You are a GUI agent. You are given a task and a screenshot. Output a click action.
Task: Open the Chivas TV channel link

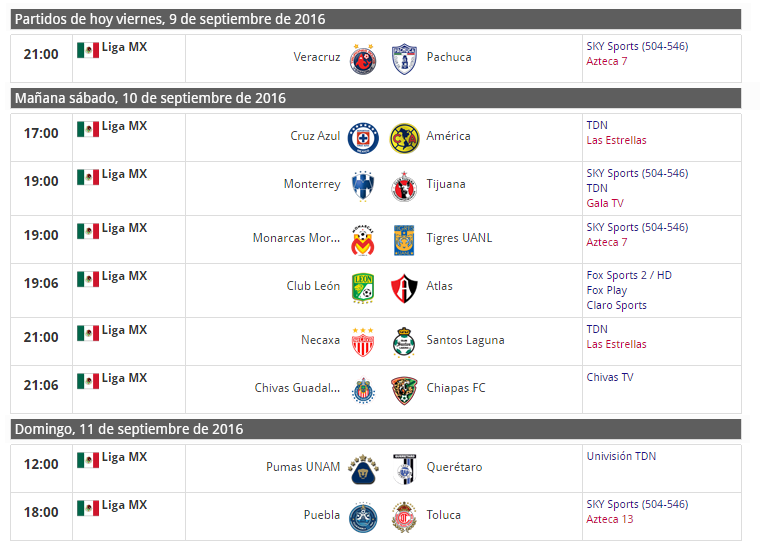click(610, 377)
